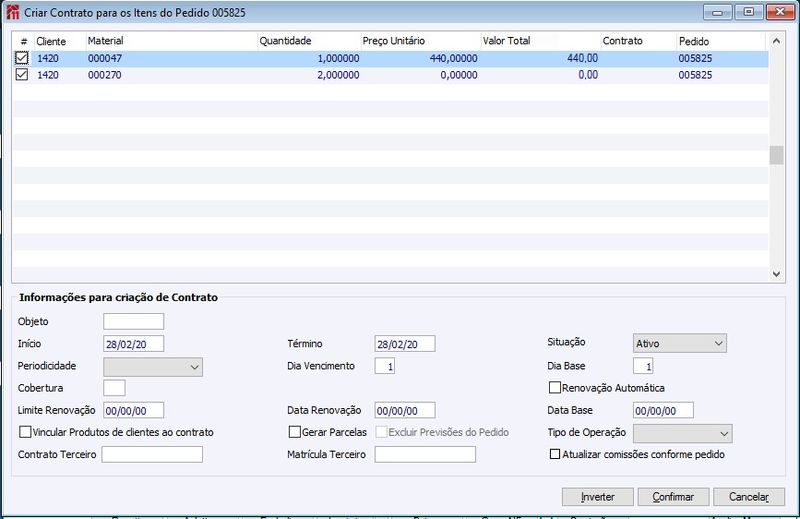Click the Dia Base field
The image size is (800, 519).
coord(643,366)
